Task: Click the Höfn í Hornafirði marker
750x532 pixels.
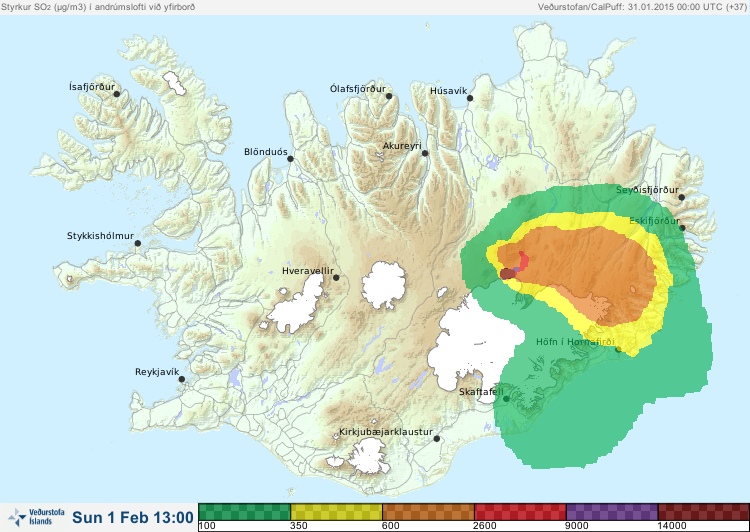Action: (x=618, y=349)
